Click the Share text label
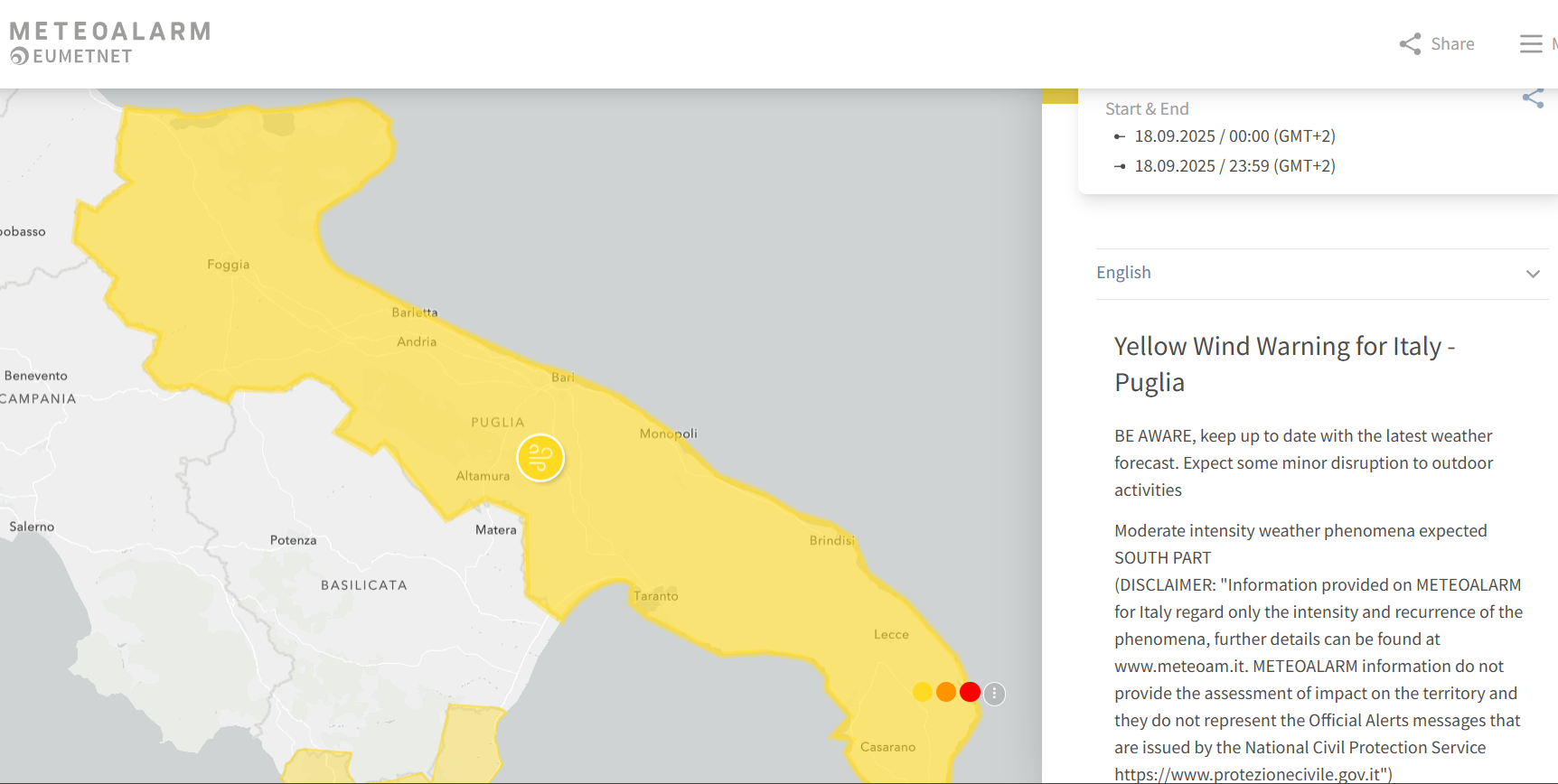Viewport: 1558px width, 784px height. tap(1452, 44)
